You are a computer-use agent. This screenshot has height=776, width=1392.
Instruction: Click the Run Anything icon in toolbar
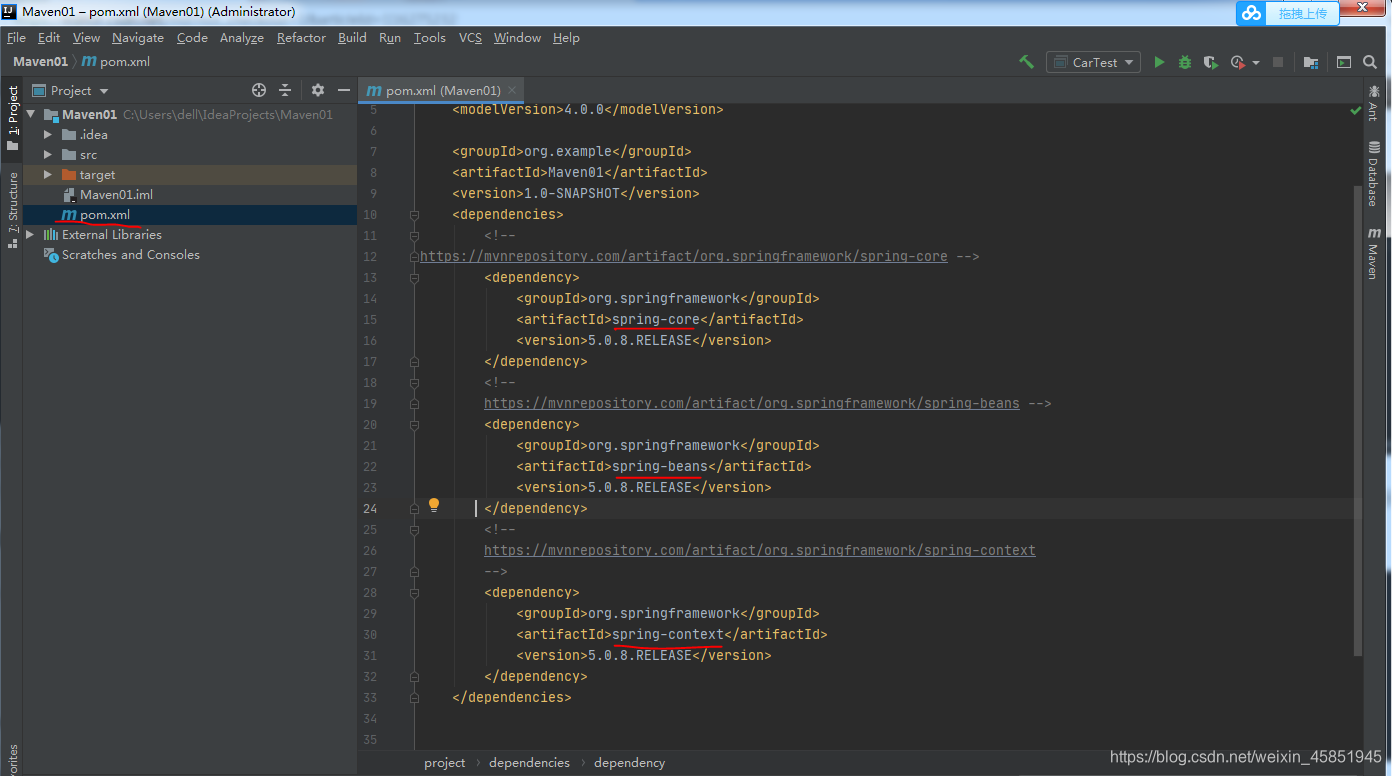pyautogui.click(x=1344, y=62)
